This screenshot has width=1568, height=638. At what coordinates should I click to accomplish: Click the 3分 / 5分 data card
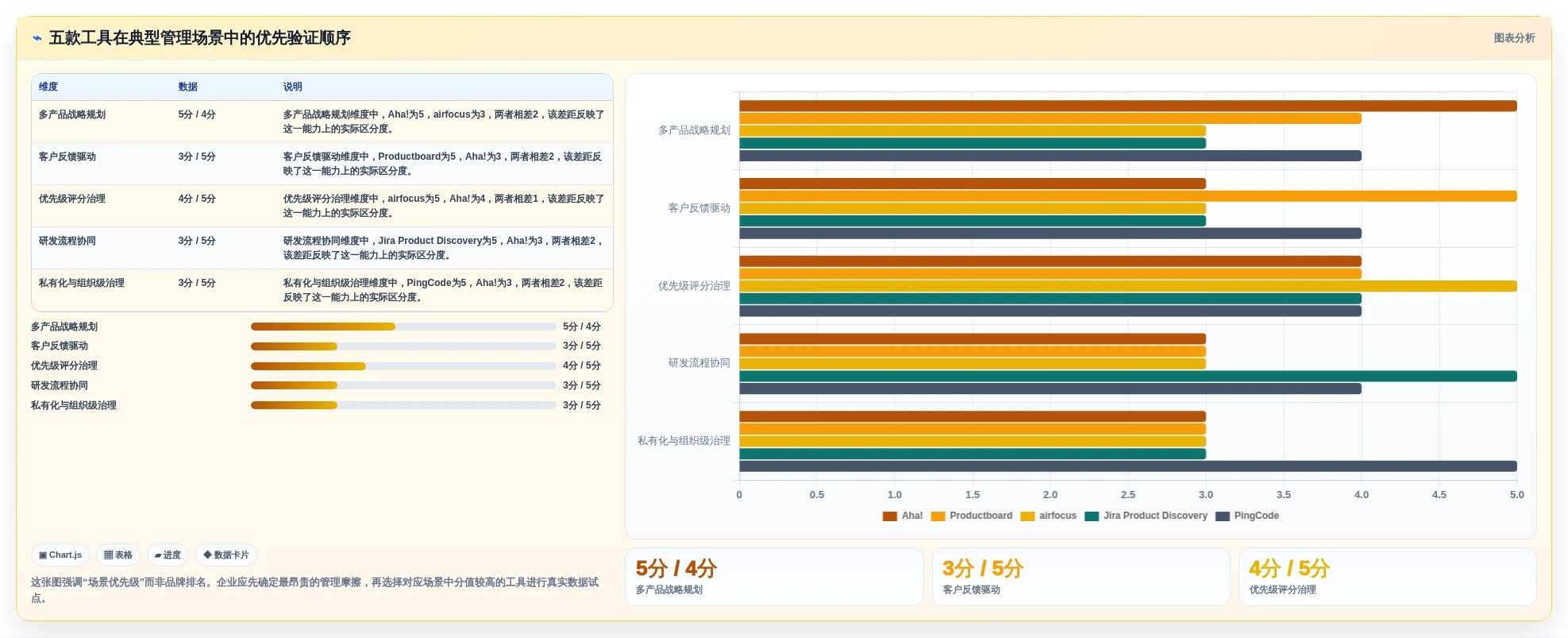coord(1081,577)
